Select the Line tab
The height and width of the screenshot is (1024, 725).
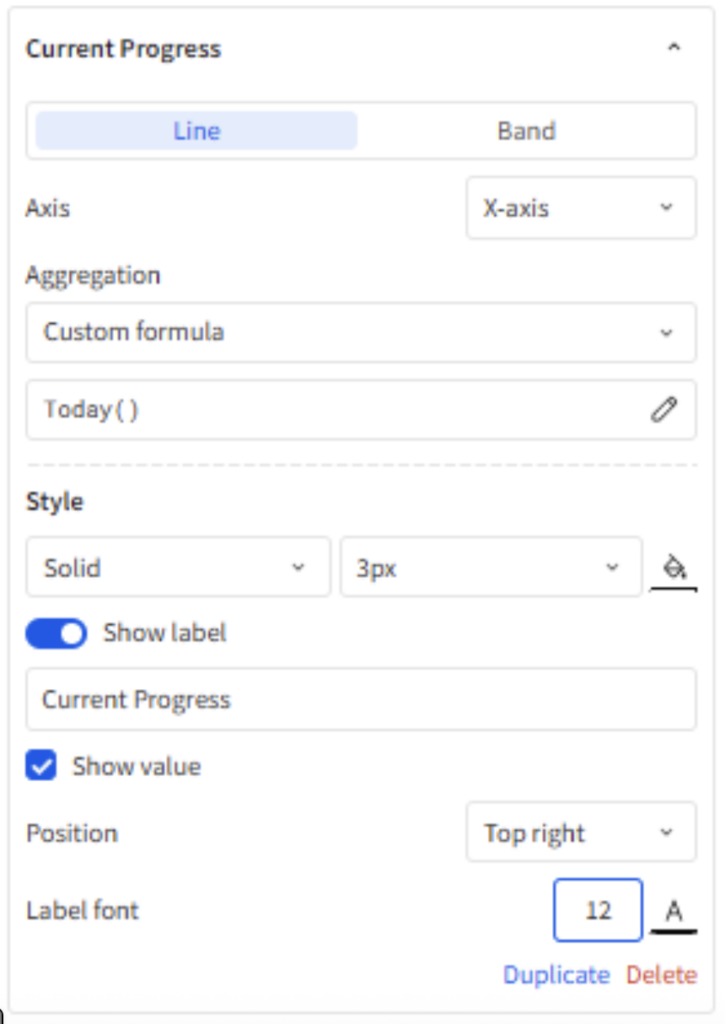[x=197, y=131]
